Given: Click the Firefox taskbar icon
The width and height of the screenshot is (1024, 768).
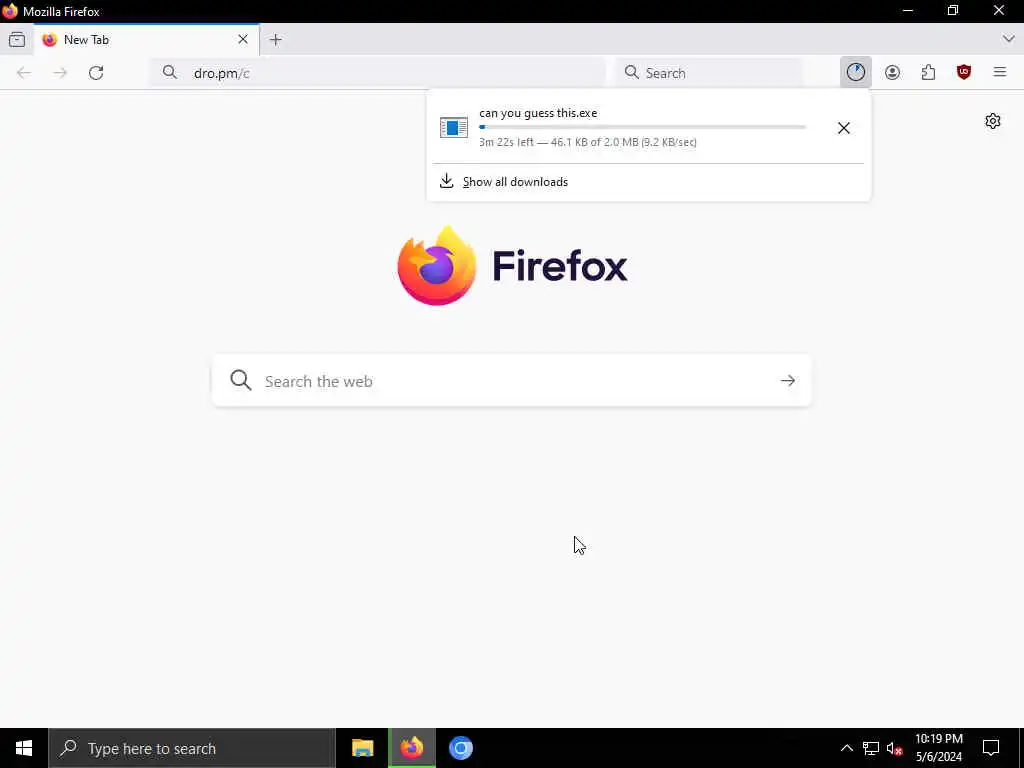Looking at the screenshot, I should (x=411, y=748).
